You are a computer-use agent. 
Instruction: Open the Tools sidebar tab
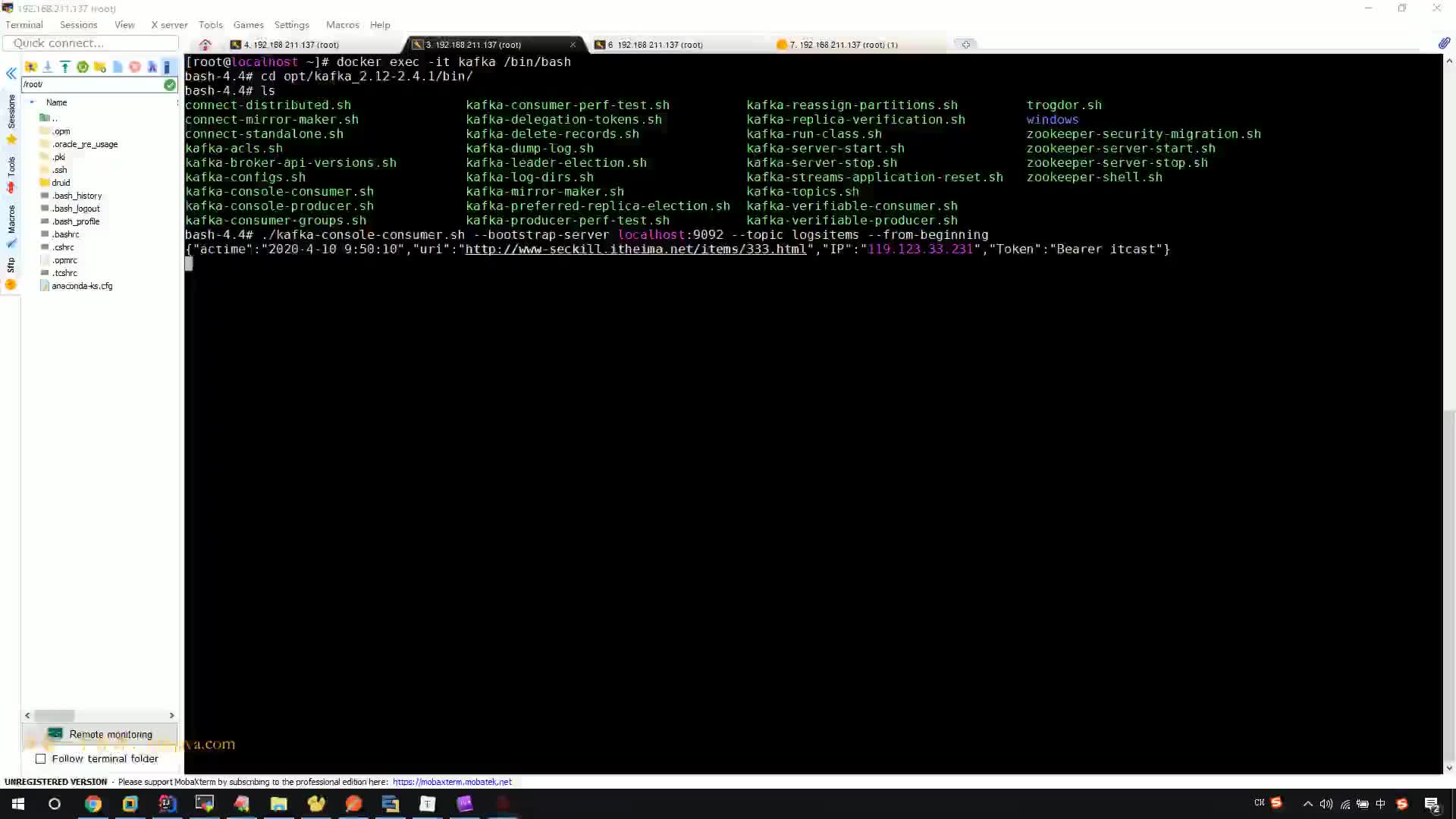pos(11,167)
